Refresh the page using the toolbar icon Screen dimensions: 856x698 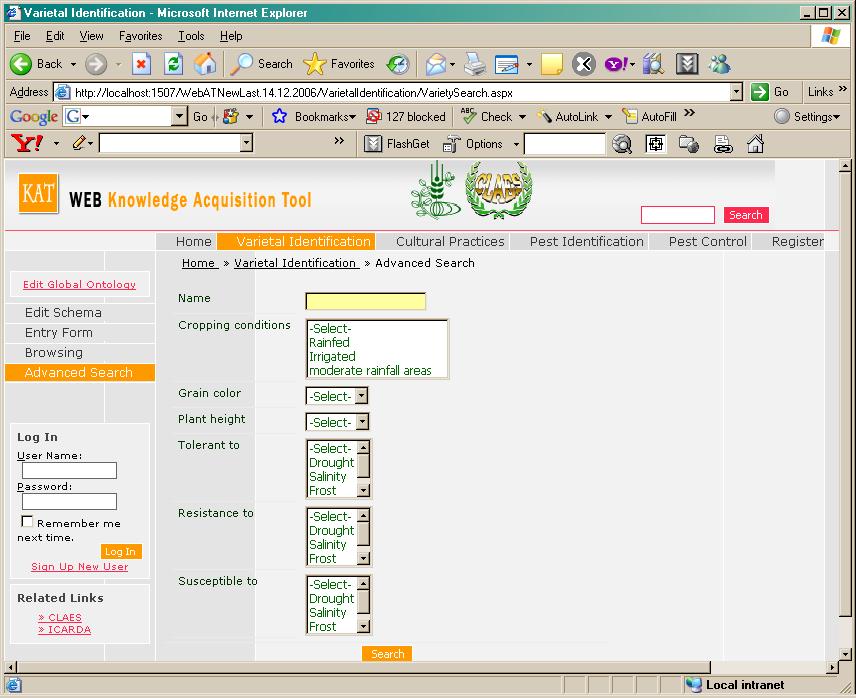pos(173,64)
